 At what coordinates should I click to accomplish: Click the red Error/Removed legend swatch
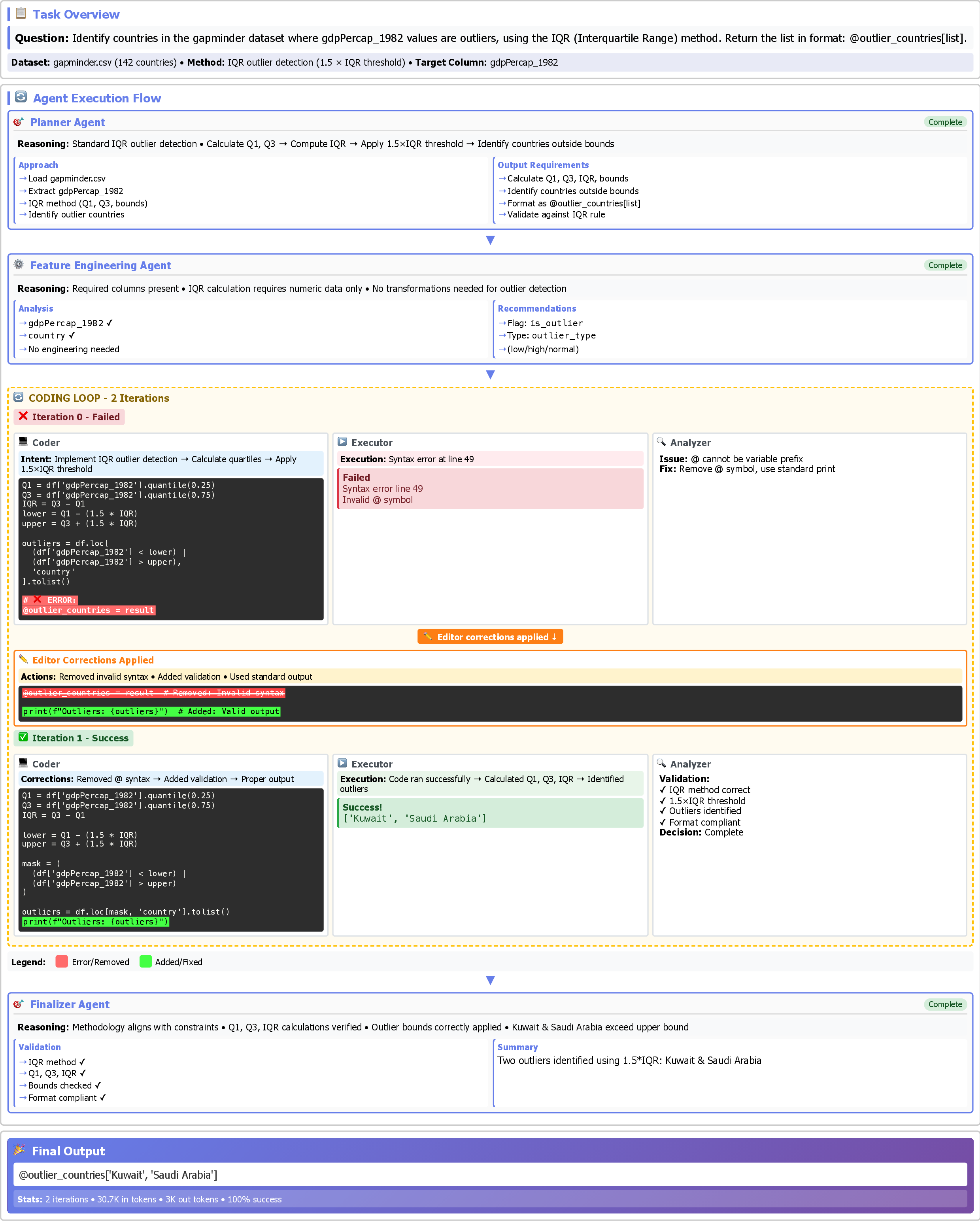[62, 962]
